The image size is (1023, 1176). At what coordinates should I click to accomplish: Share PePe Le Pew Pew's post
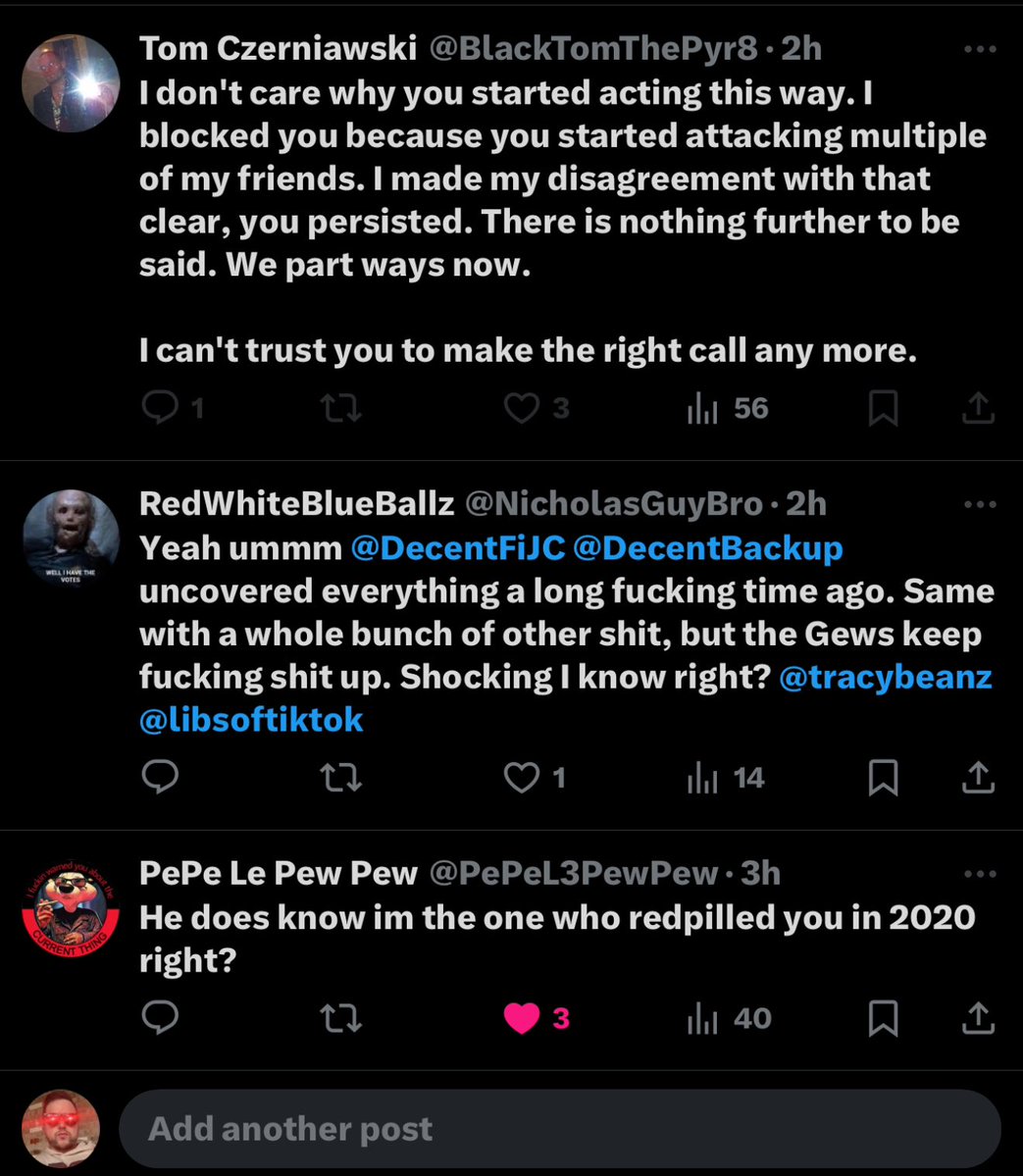[977, 1019]
